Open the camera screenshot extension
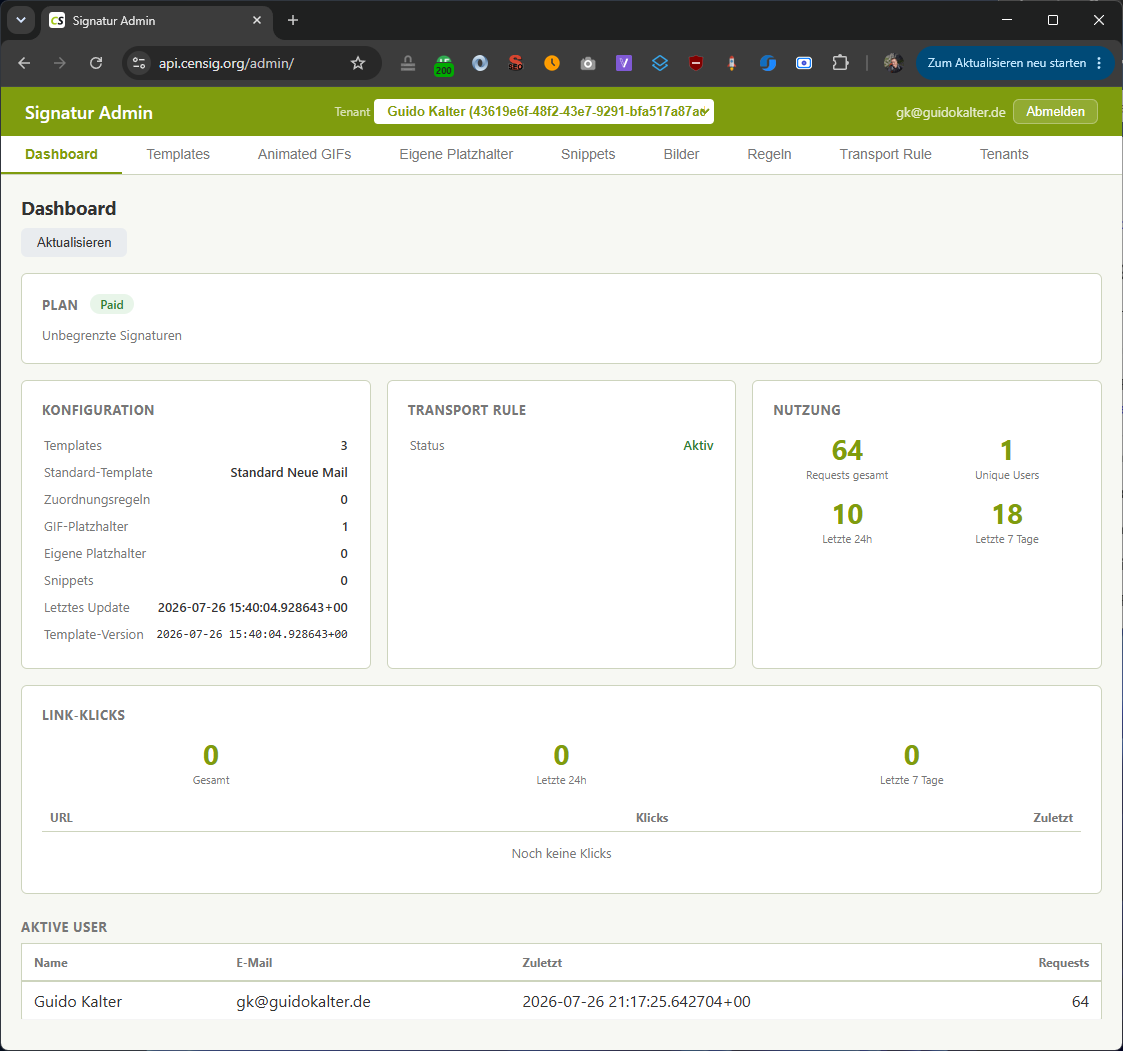Image resolution: width=1123 pixels, height=1051 pixels. point(588,63)
